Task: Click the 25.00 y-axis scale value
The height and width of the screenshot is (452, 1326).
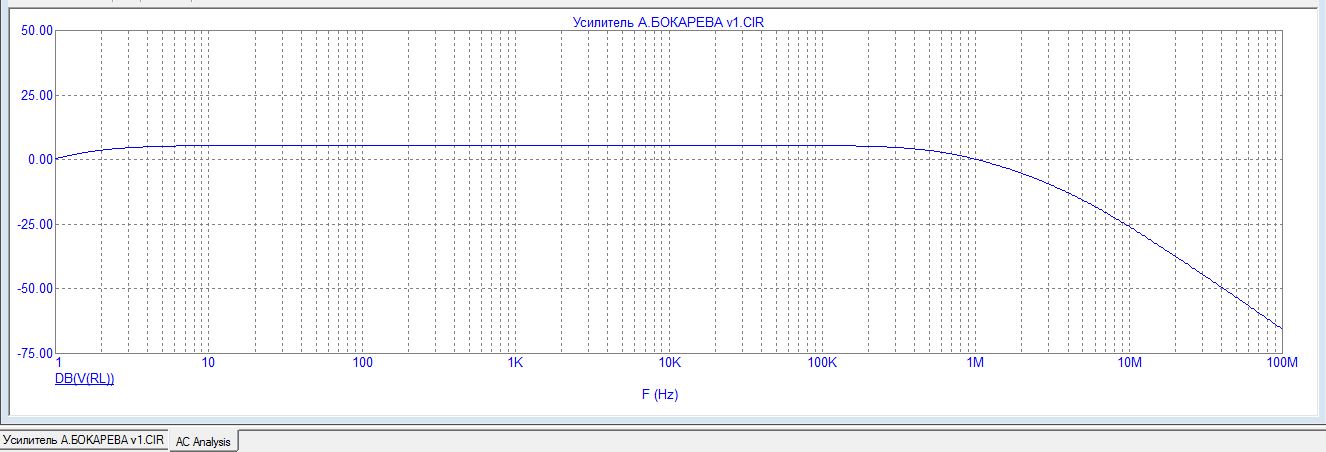Action: (37, 96)
